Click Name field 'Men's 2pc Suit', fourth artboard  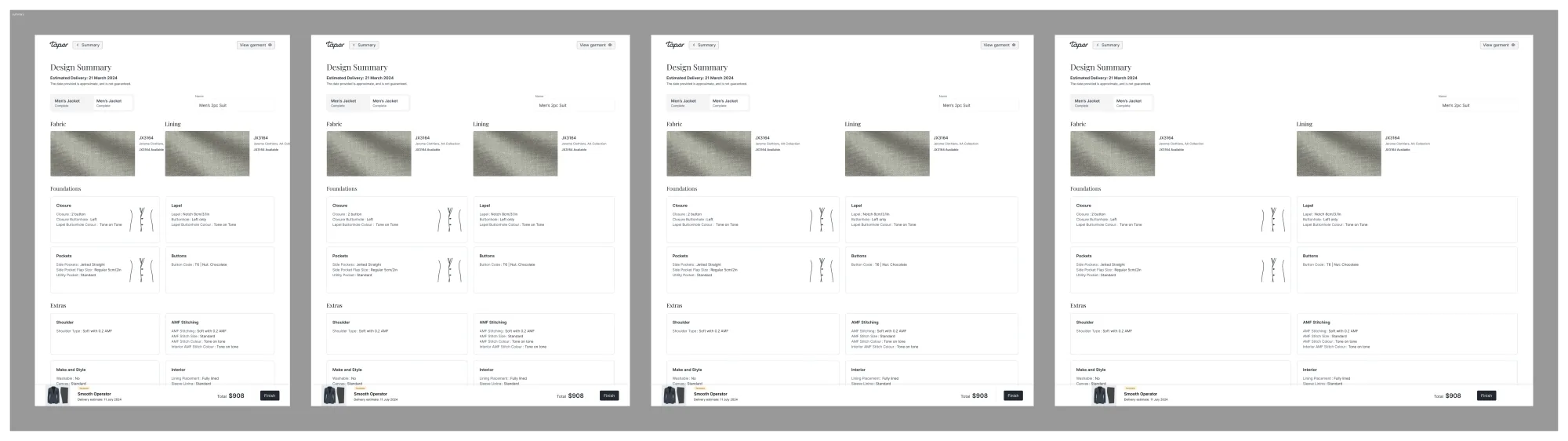click(1478, 105)
